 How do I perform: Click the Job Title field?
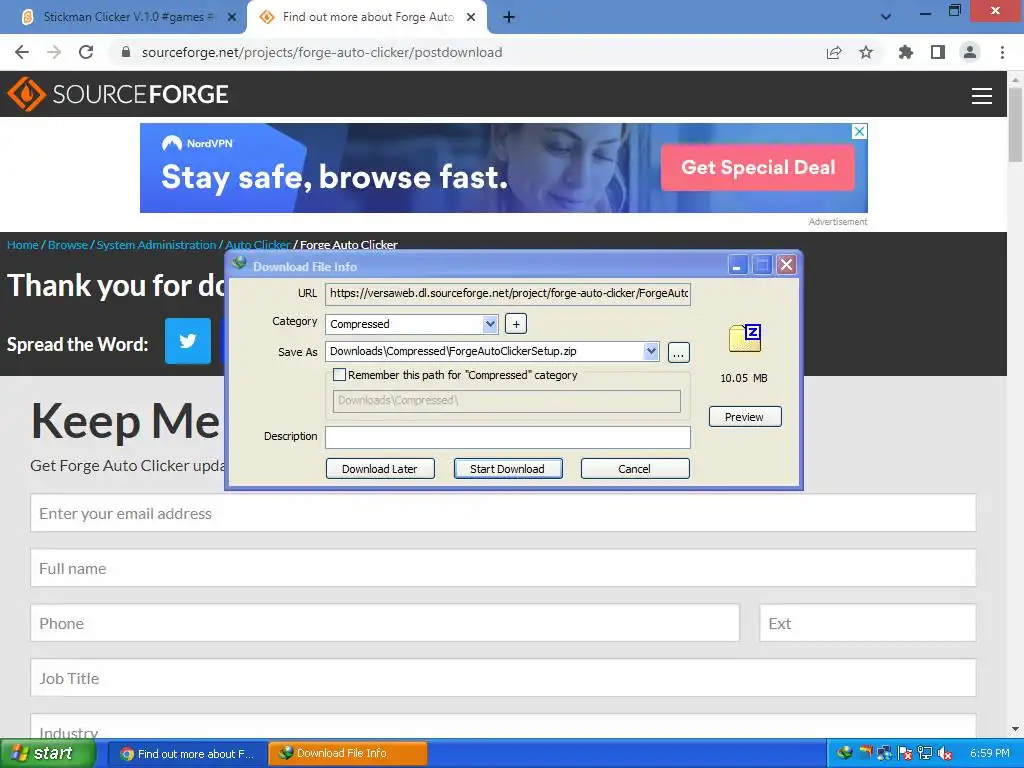pyautogui.click(x=503, y=678)
